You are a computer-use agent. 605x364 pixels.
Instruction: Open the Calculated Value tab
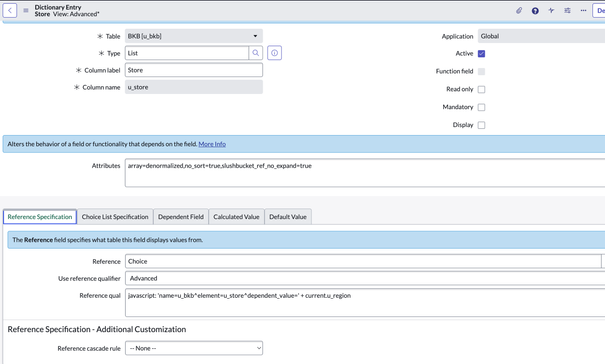(x=236, y=217)
